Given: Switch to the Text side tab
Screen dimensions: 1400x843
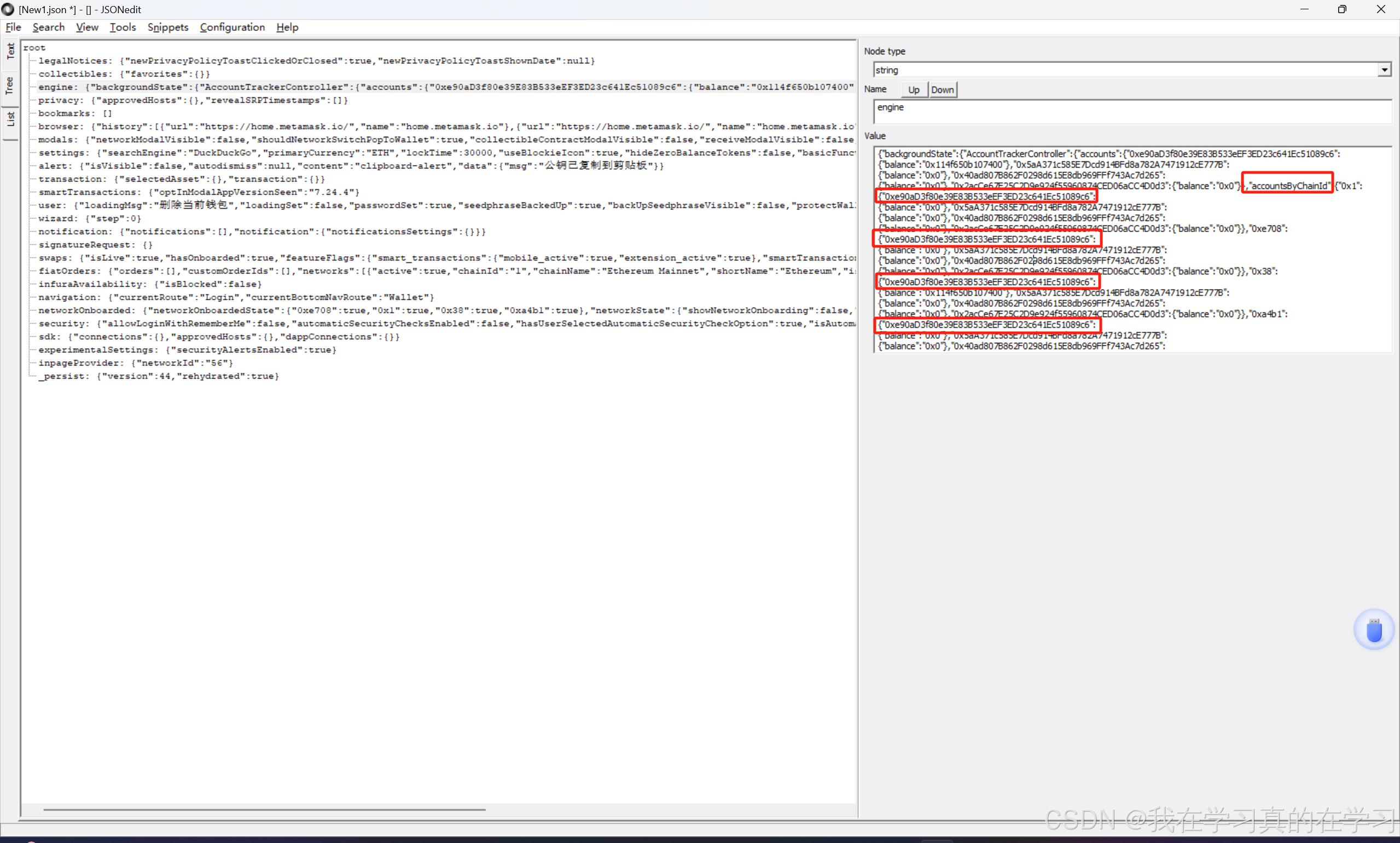Looking at the screenshot, I should pos(10,51).
